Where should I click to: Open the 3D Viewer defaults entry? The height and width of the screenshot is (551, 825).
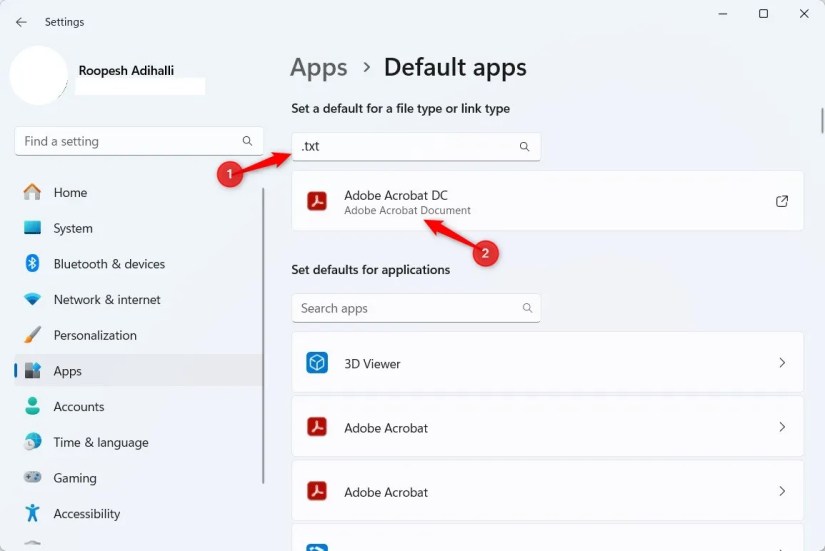coord(548,363)
